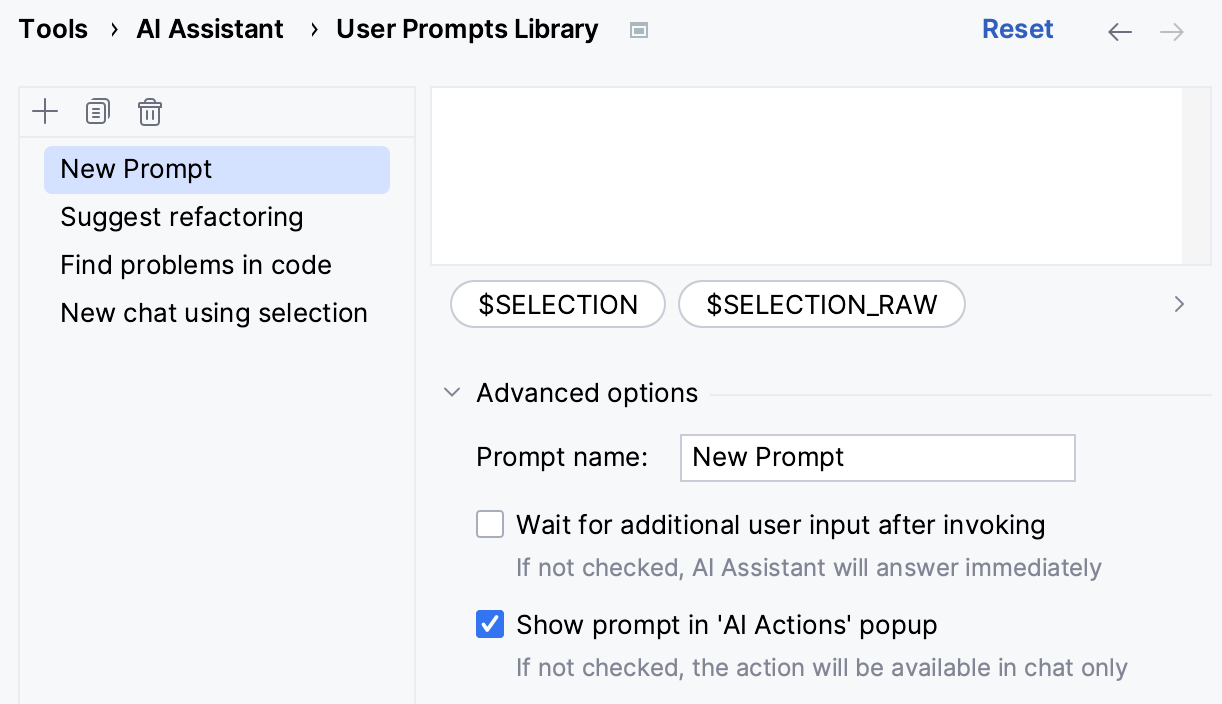
Task: Delete the selected prompt via trash icon
Action: 150,111
